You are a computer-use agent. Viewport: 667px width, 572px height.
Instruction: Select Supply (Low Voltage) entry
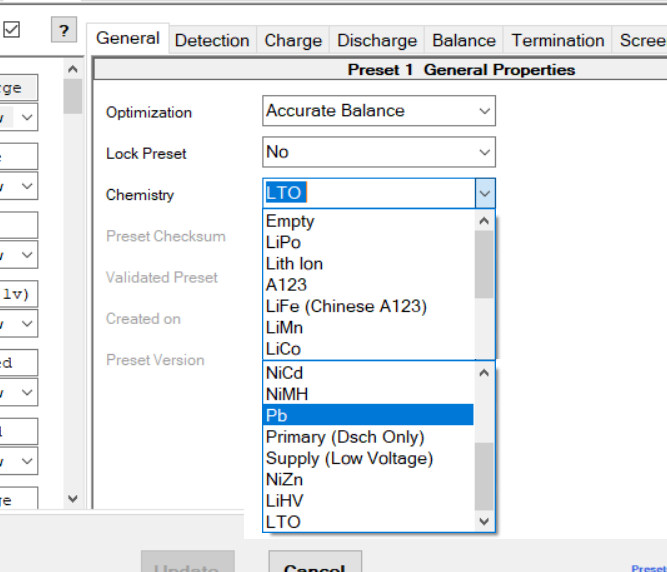point(349,458)
